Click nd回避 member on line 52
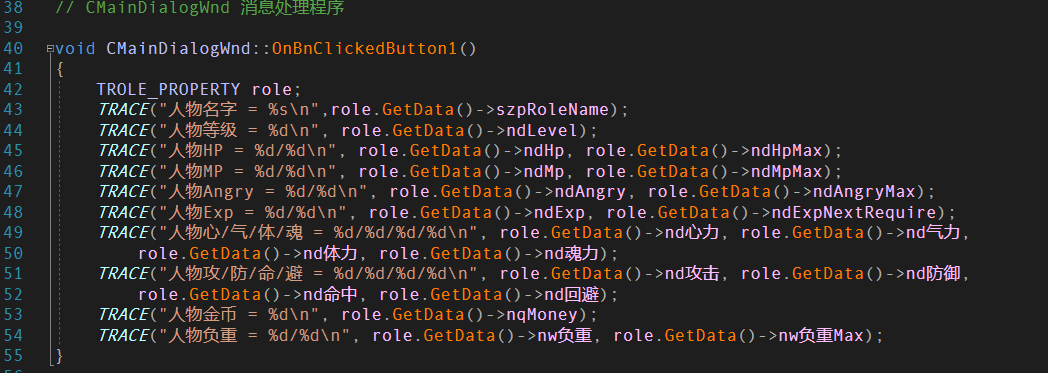Viewport: 1048px width, 373px height. click(572, 294)
